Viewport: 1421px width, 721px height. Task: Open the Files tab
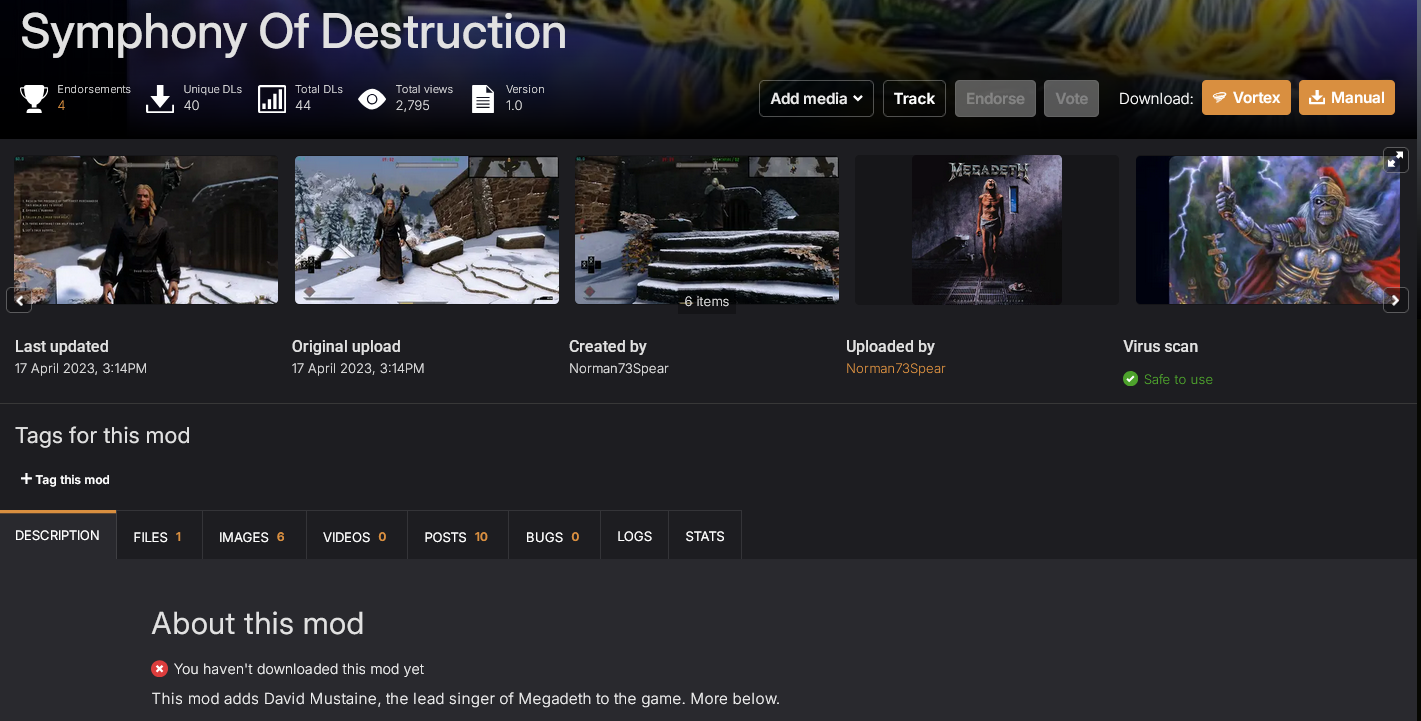159,537
